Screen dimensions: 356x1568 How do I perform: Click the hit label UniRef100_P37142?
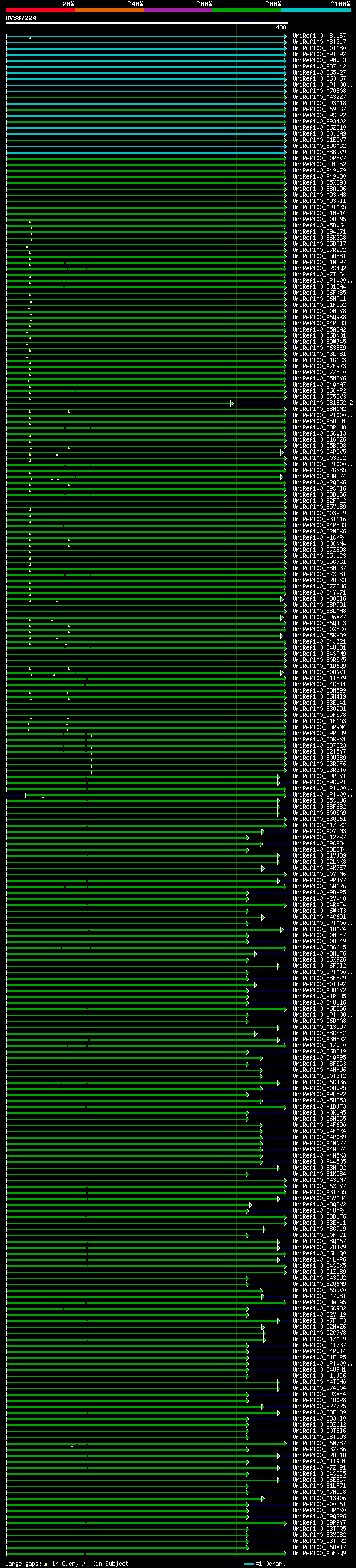click(319, 66)
